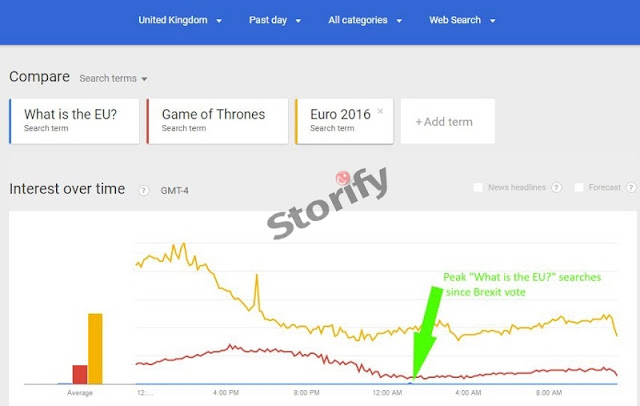
Task: Click the plus icon in Add term
Action: click(418, 122)
